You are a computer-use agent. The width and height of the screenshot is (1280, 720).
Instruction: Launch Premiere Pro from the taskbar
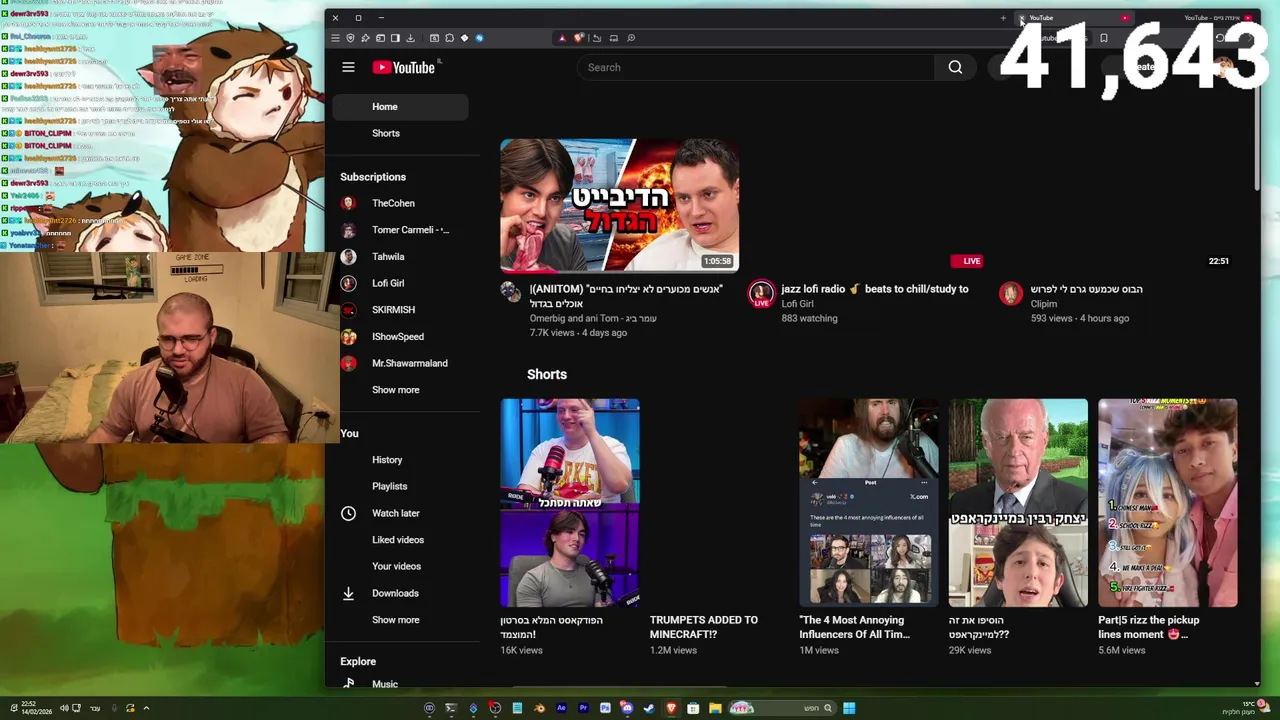[584, 708]
